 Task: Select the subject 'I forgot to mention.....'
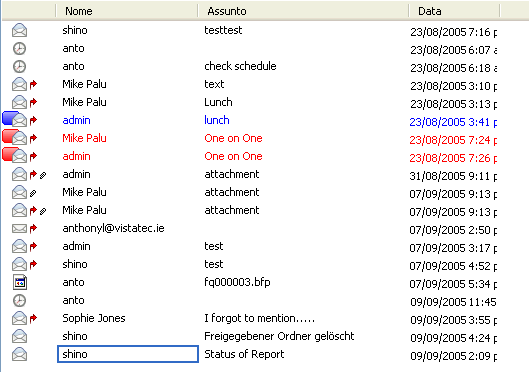point(259,318)
